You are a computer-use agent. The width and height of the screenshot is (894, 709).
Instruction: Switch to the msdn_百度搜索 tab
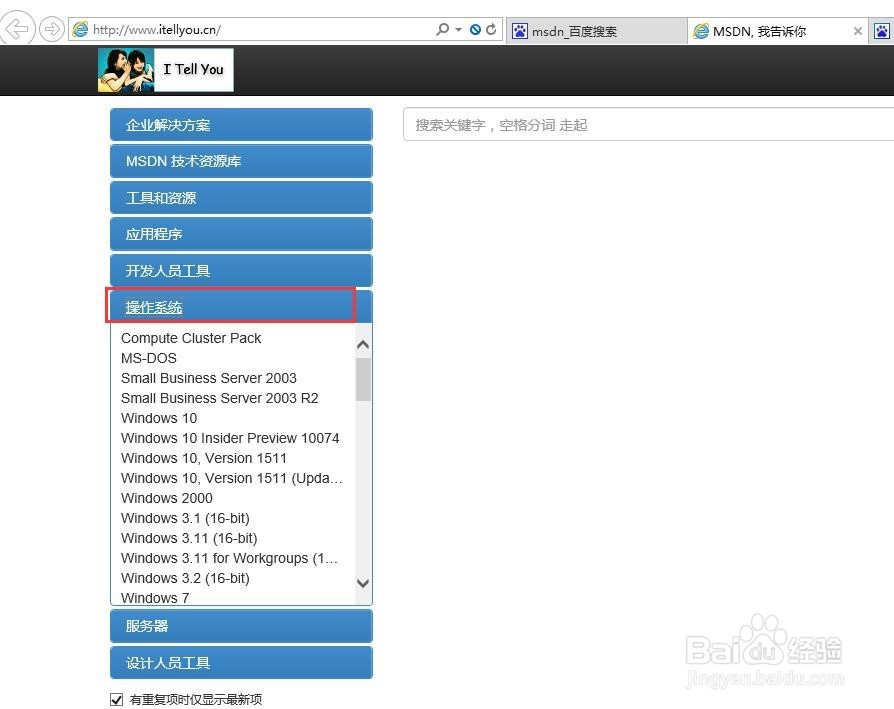tap(596, 31)
